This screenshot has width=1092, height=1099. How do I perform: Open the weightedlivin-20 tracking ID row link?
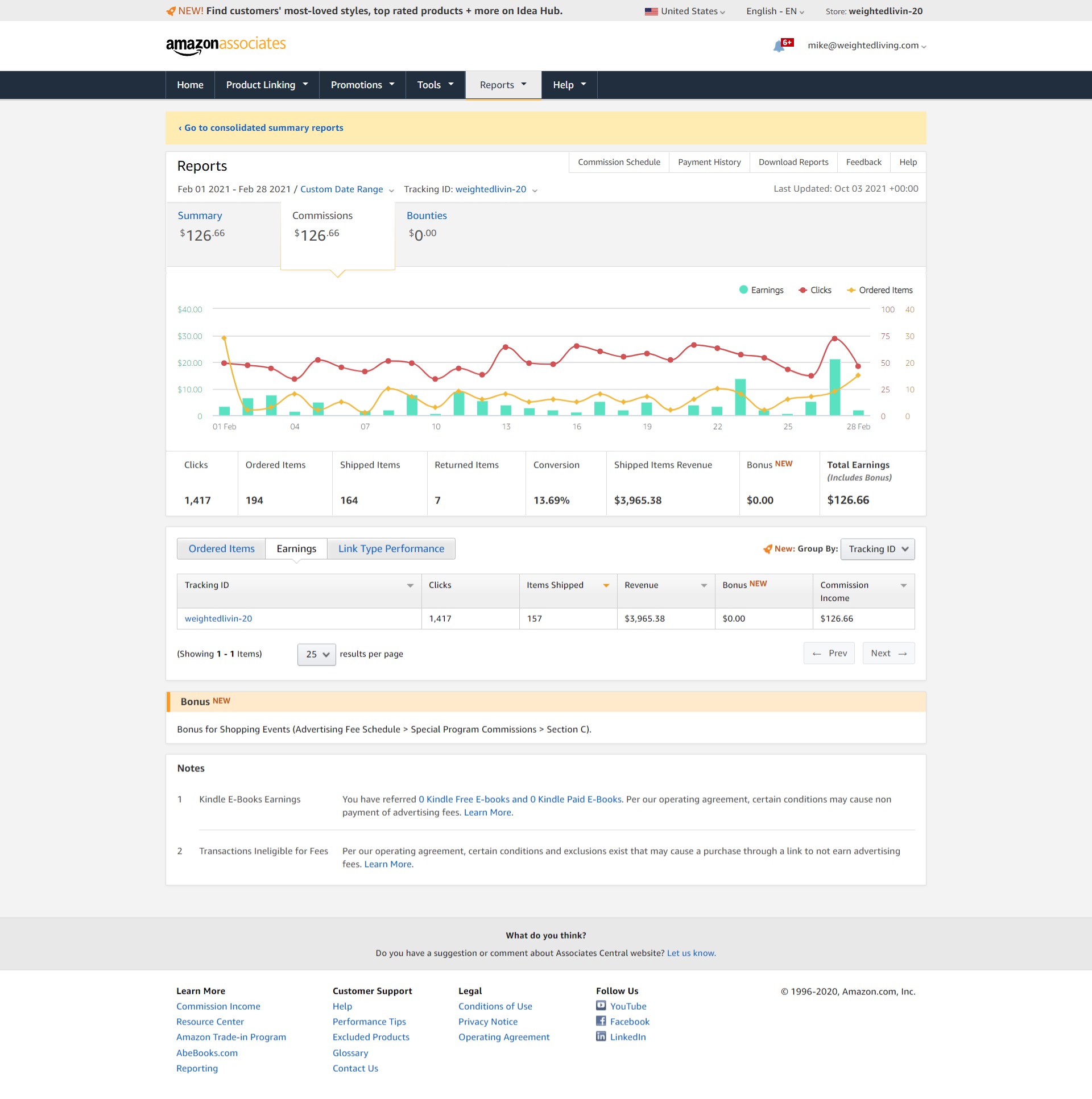click(218, 619)
